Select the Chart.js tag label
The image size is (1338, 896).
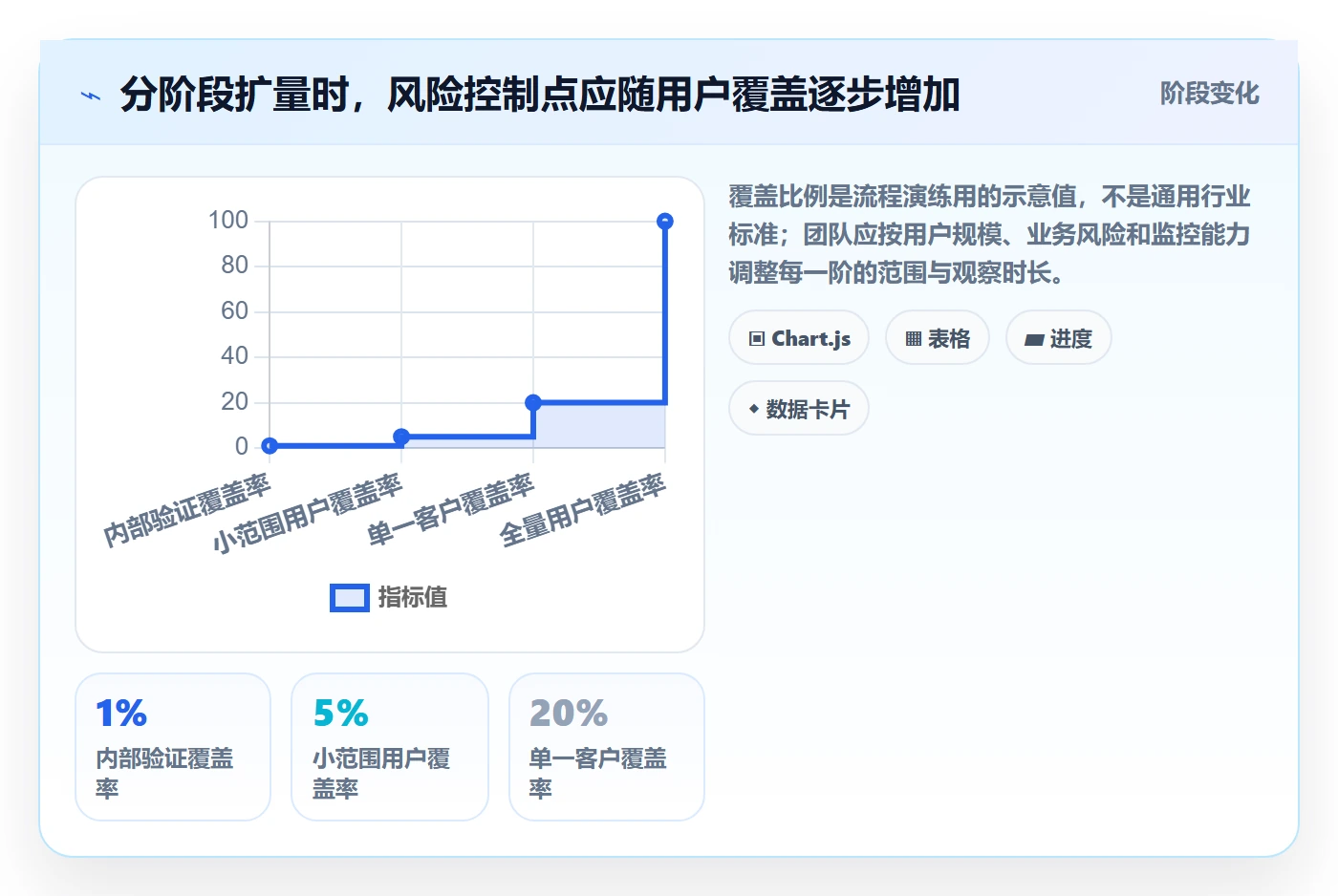pyautogui.click(x=811, y=339)
